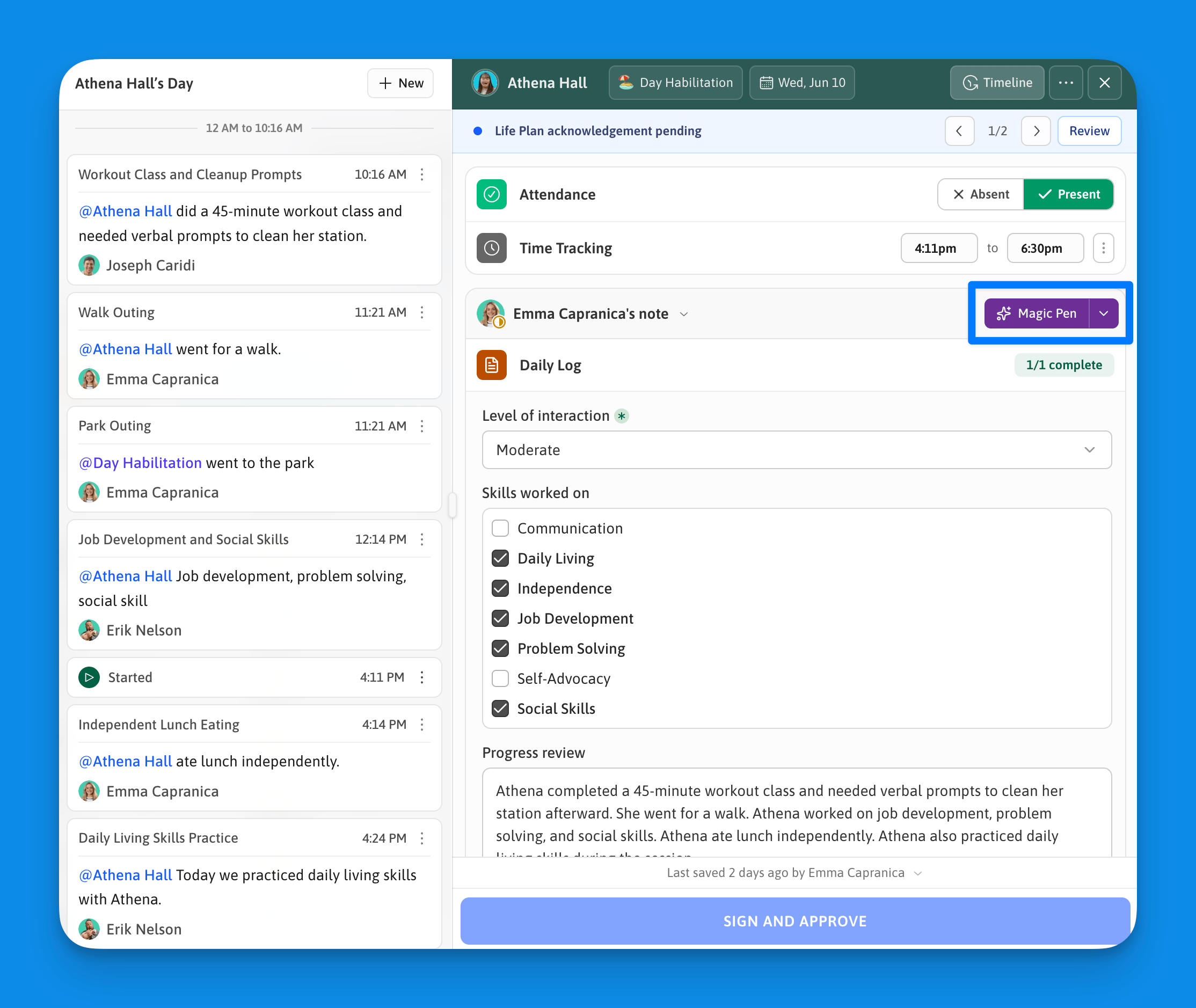Screen dimensions: 1196x1008
Task: Open kebab menu on Park Outing card
Action: (x=422, y=426)
